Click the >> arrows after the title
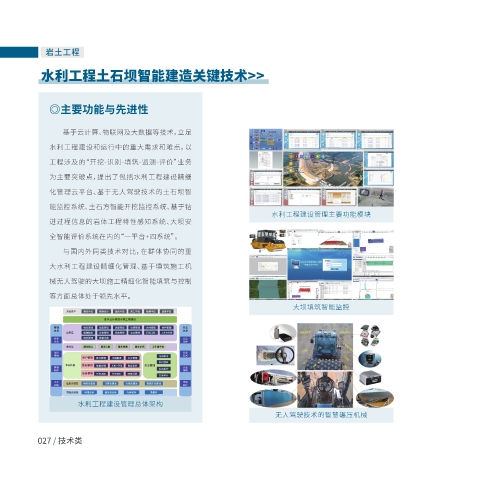This screenshot has width=480, height=480. pos(256,76)
